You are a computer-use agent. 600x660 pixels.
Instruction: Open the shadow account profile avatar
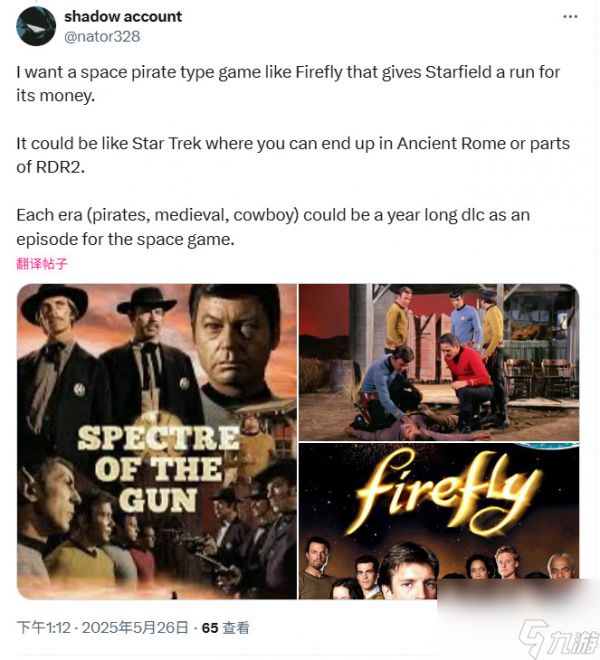36,26
